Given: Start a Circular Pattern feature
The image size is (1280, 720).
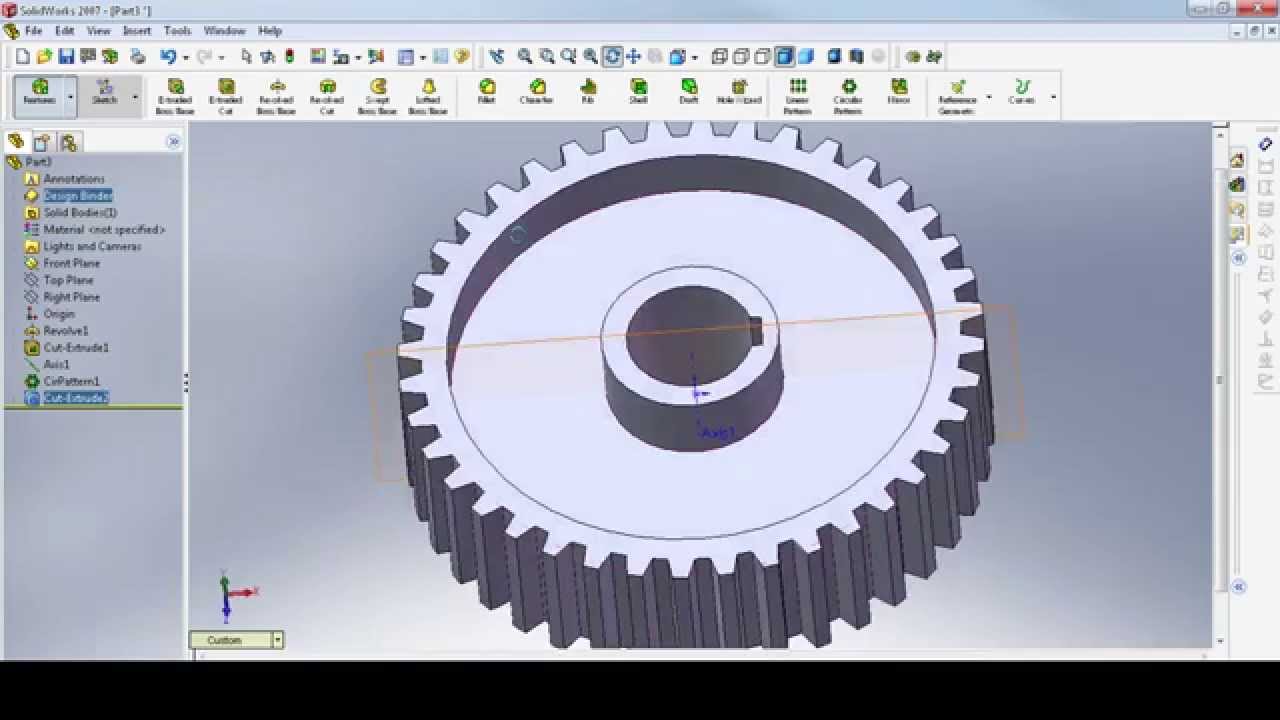Looking at the screenshot, I should click(848, 95).
